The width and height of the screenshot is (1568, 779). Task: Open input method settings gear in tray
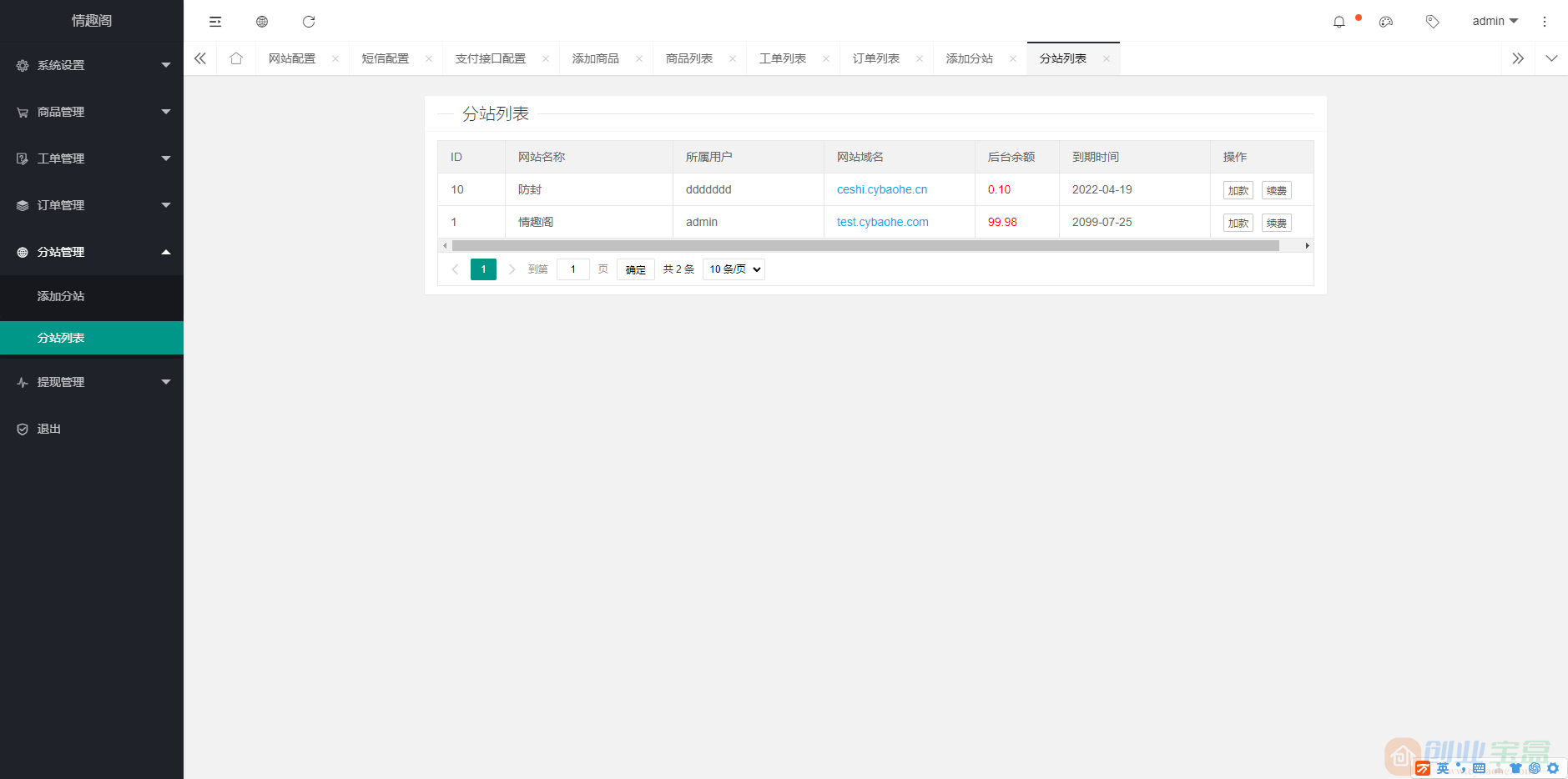click(1552, 768)
